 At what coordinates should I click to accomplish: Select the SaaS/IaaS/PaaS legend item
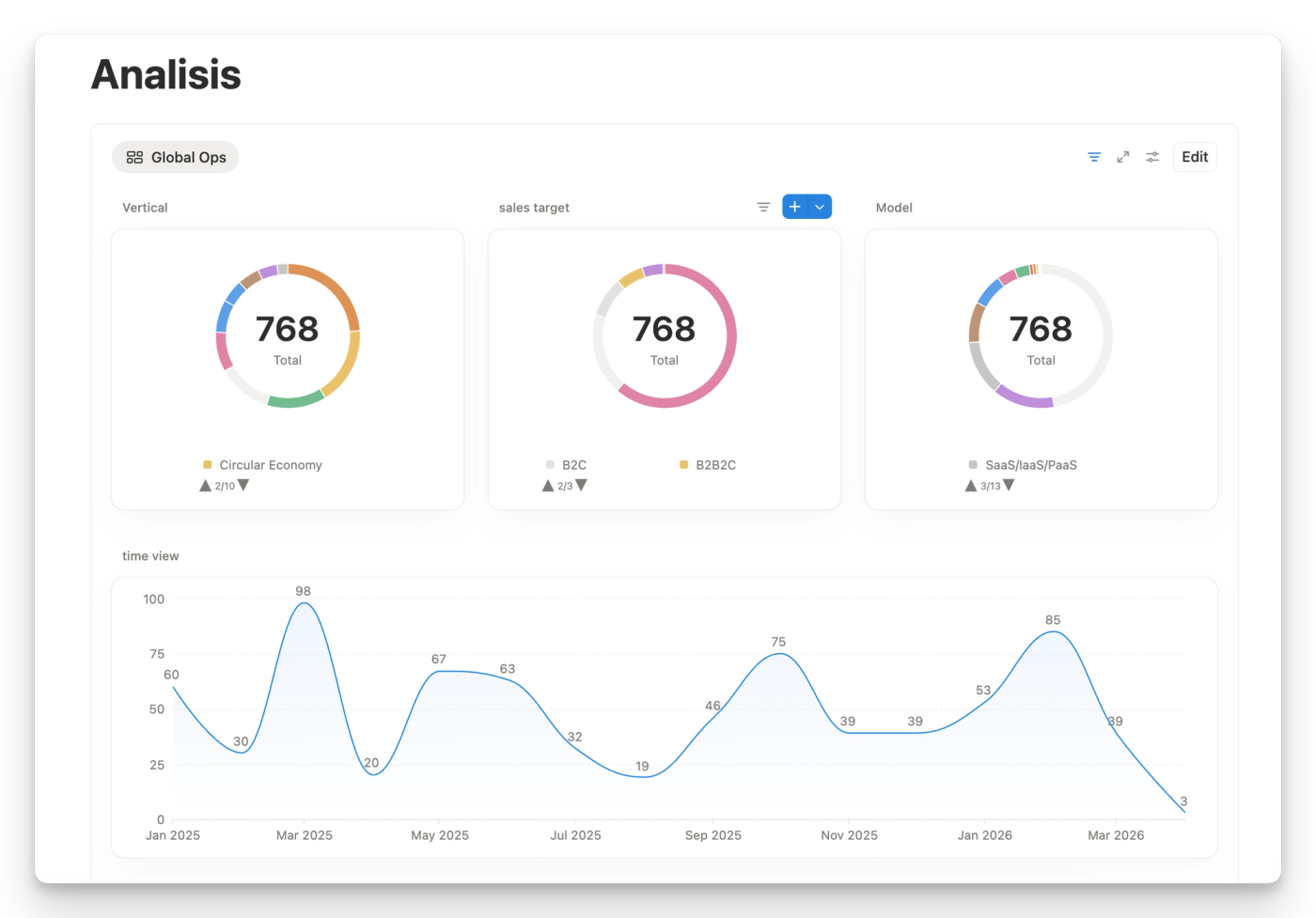pos(1023,465)
